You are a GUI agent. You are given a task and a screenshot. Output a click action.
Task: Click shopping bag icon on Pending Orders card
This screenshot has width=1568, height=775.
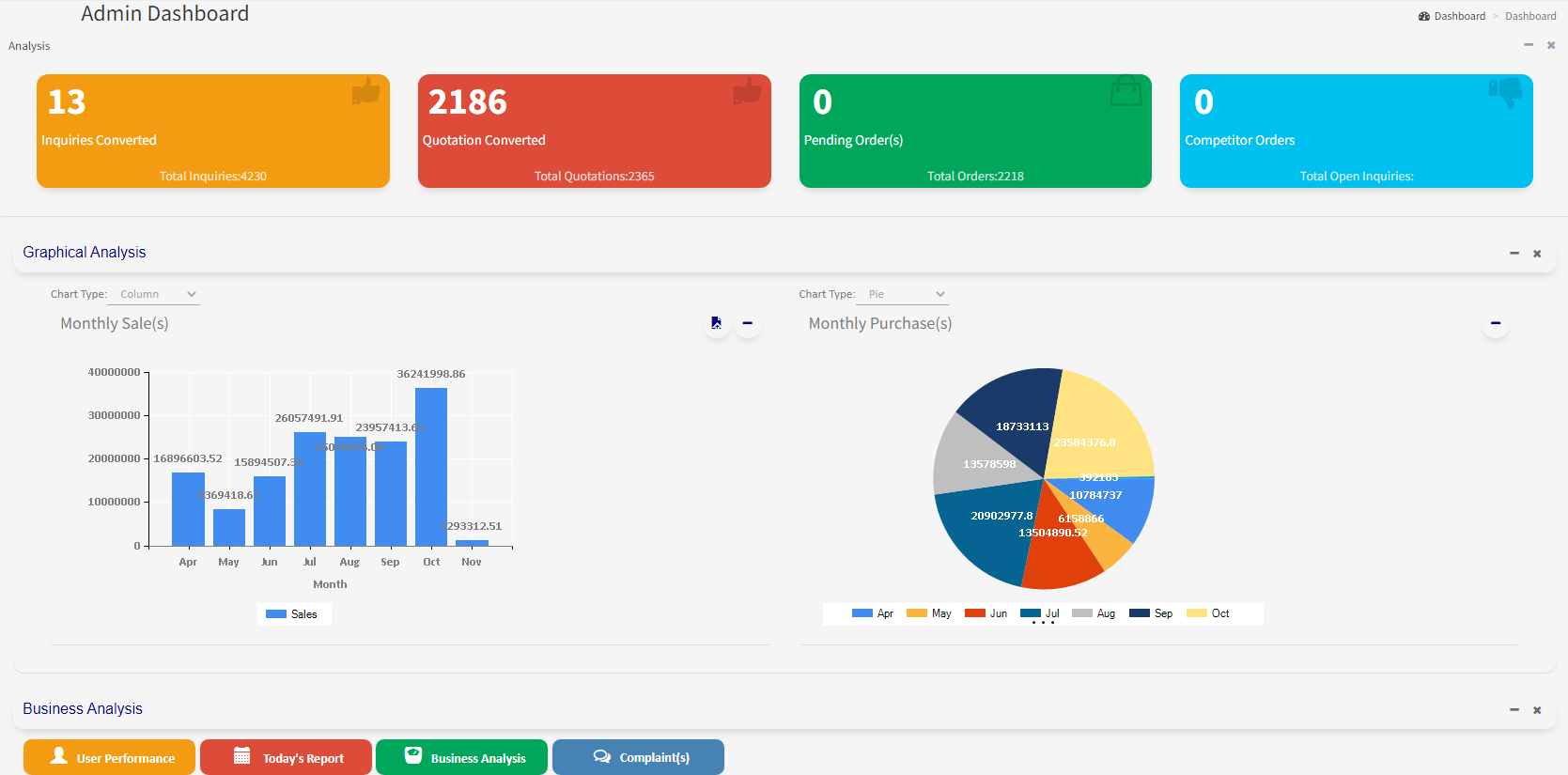coord(1126,91)
